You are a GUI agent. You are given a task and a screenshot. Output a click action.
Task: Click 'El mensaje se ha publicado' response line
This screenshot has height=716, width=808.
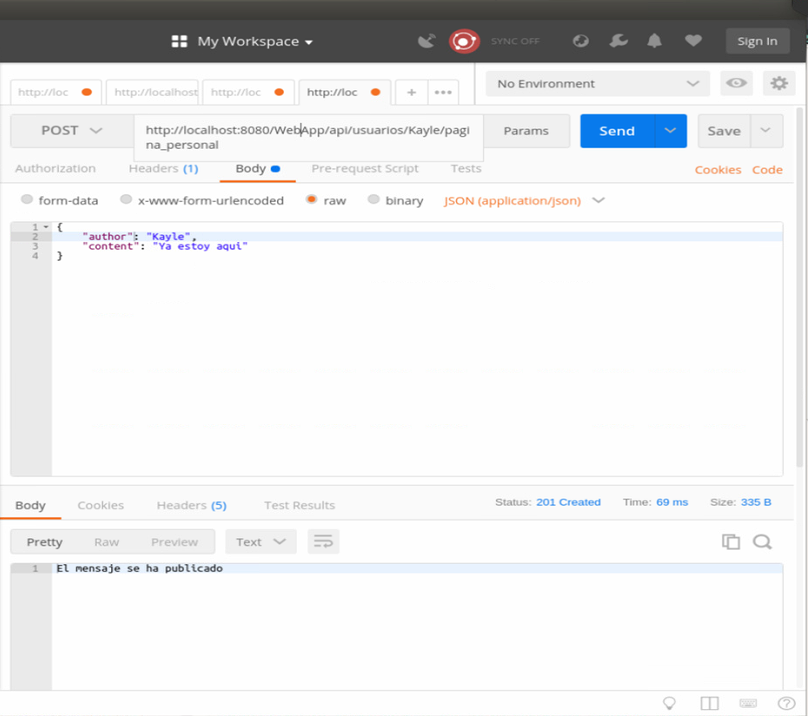pos(139,568)
